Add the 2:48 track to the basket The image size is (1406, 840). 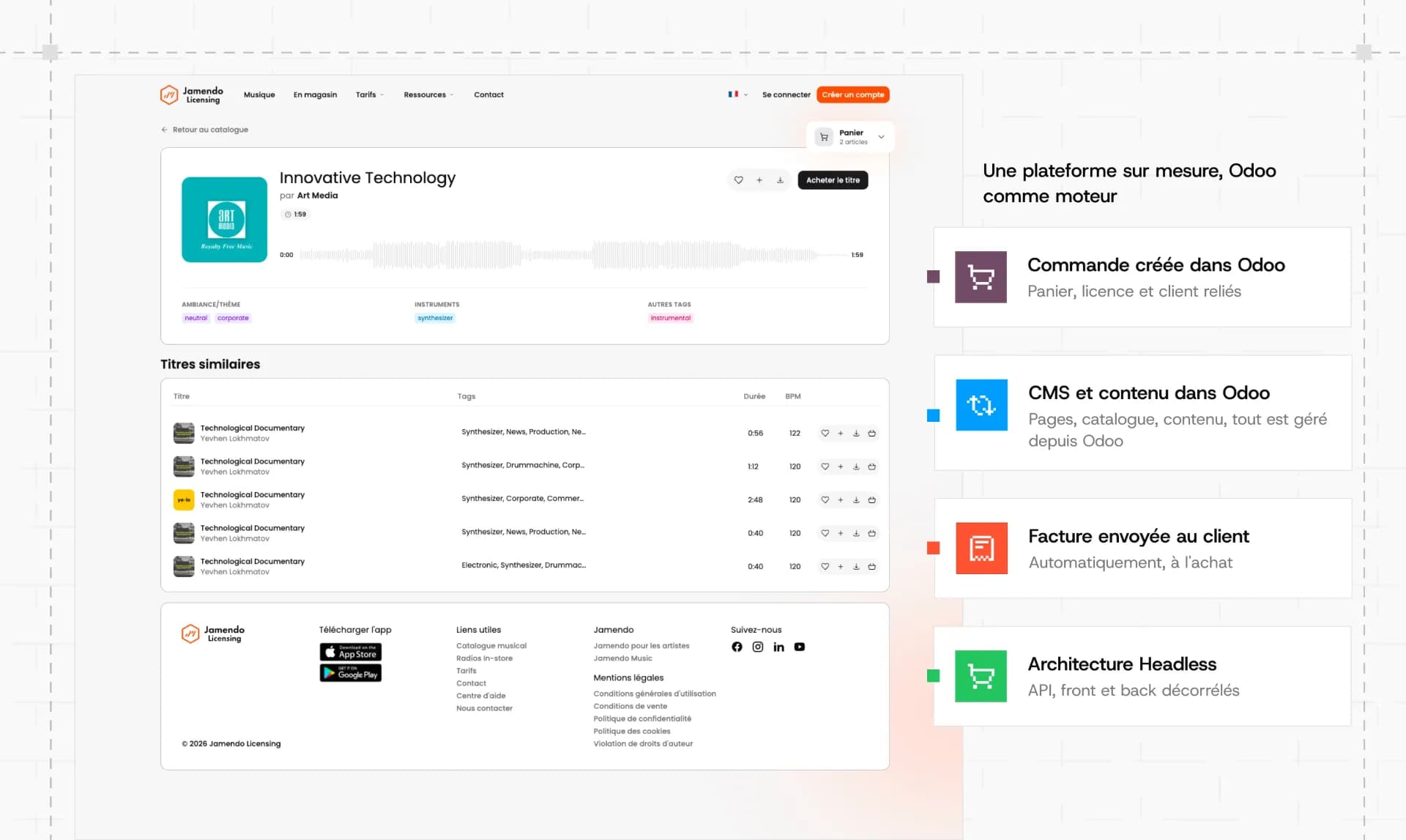(x=871, y=500)
